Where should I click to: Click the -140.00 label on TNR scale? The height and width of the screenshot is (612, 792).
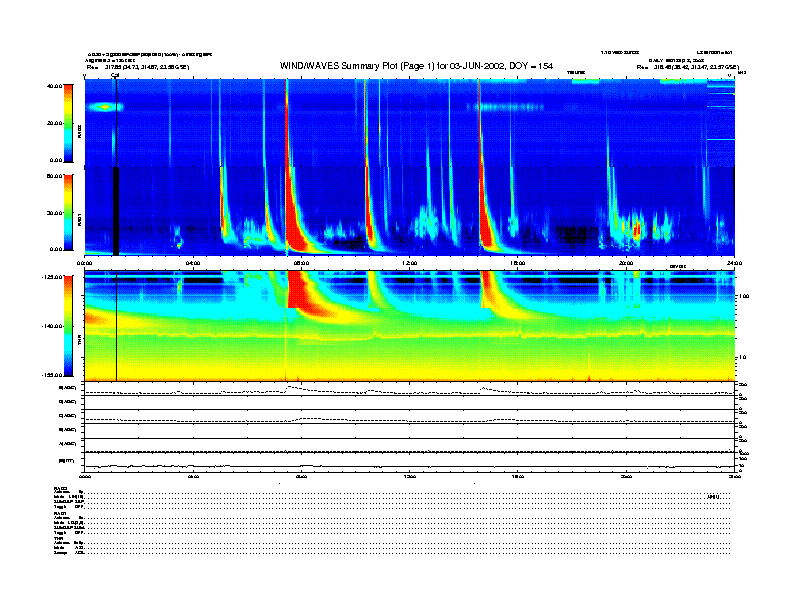click(53, 326)
